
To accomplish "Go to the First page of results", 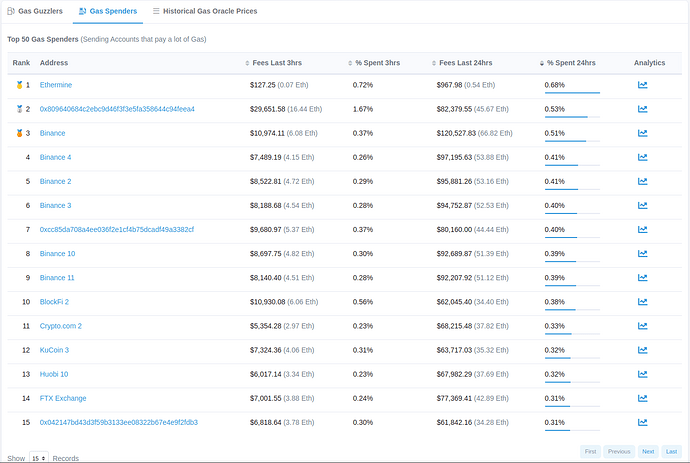I will click(591, 452).
